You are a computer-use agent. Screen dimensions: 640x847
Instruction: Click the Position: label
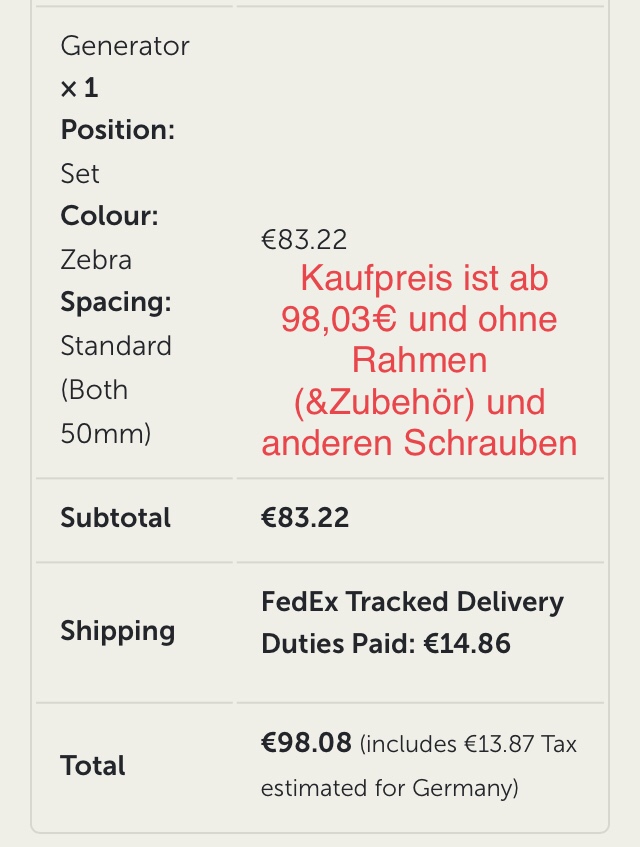(x=118, y=130)
